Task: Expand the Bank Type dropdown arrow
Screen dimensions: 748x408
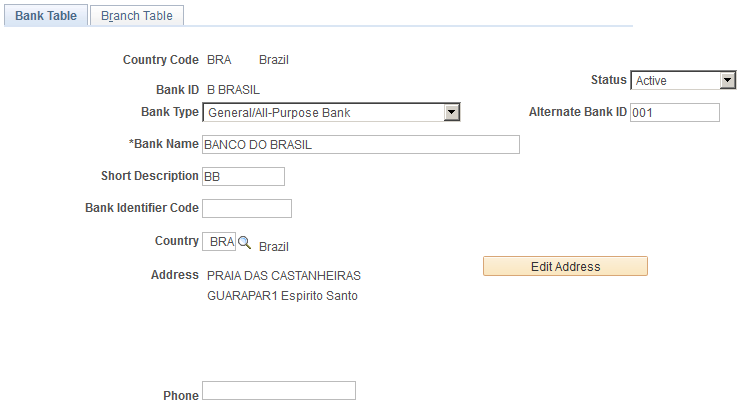Action: [451, 113]
